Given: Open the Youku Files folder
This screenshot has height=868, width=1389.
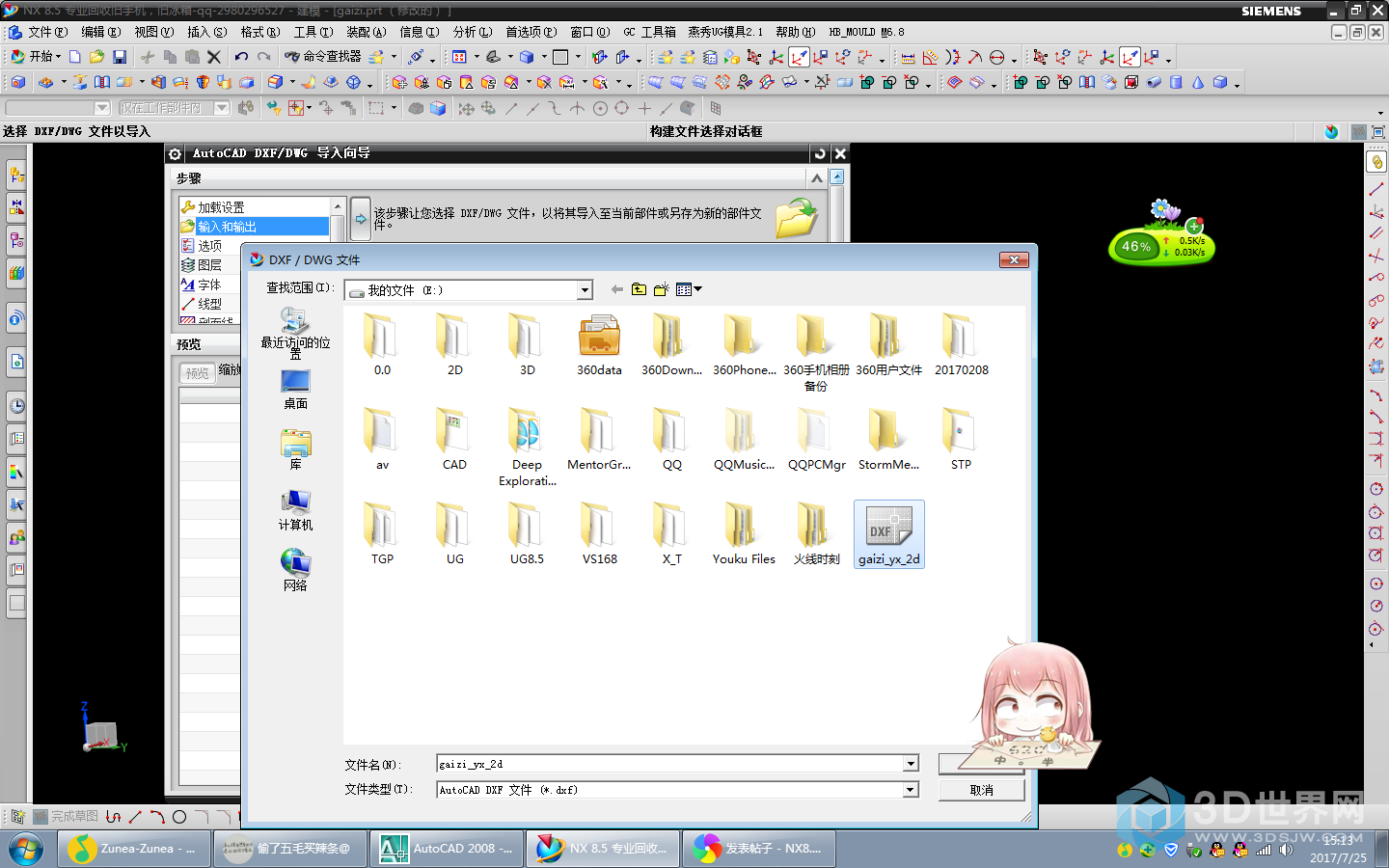Looking at the screenshot, I should tap(744, 534).
